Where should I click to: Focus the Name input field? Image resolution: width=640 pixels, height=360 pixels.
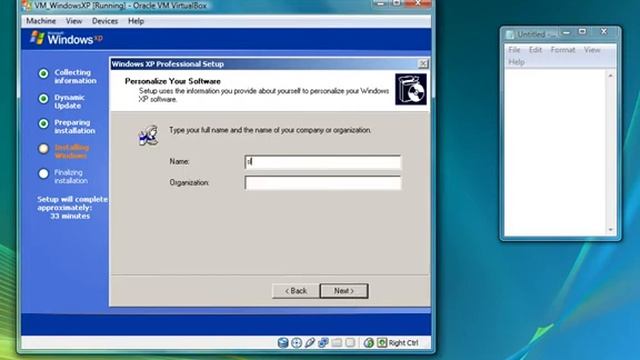[323, 162]
